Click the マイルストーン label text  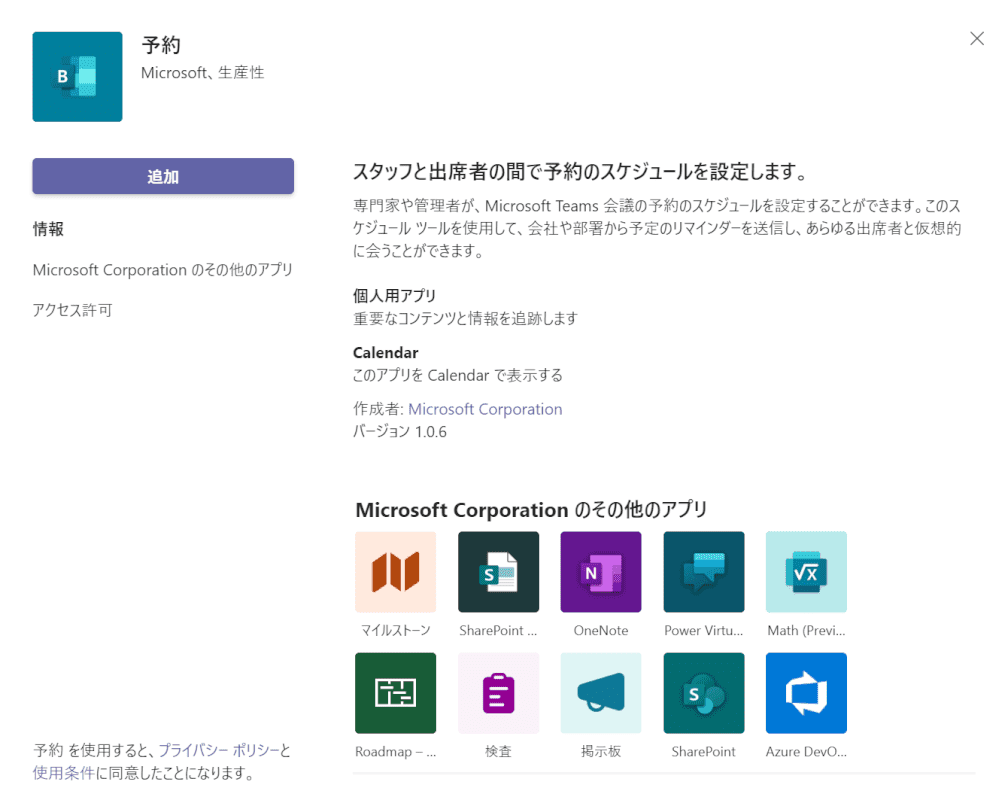click(395, 630)
